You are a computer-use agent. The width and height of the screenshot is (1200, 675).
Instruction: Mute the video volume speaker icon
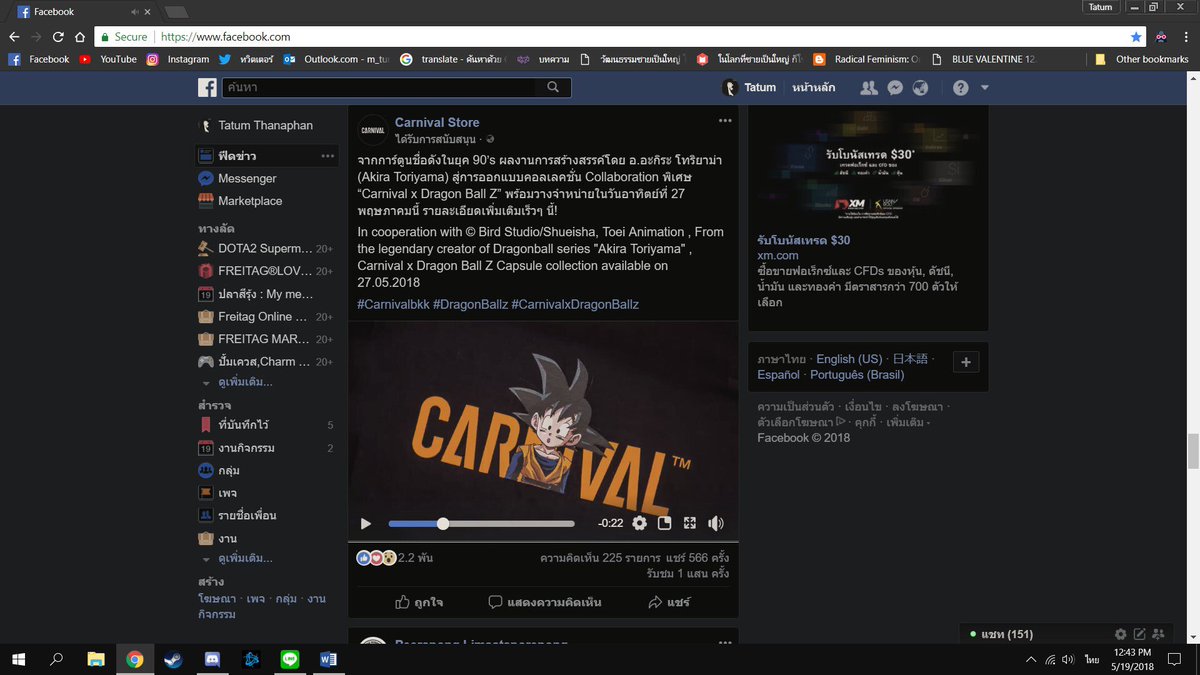(716, 523)
